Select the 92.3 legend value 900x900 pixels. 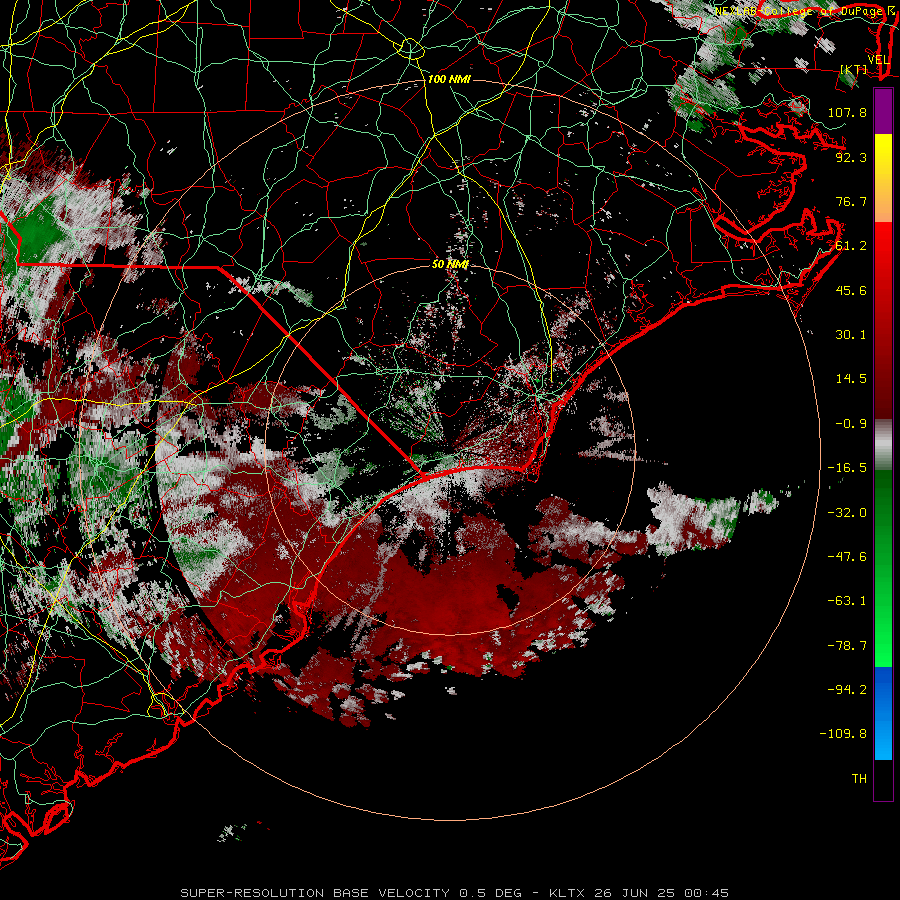point(851,157)
